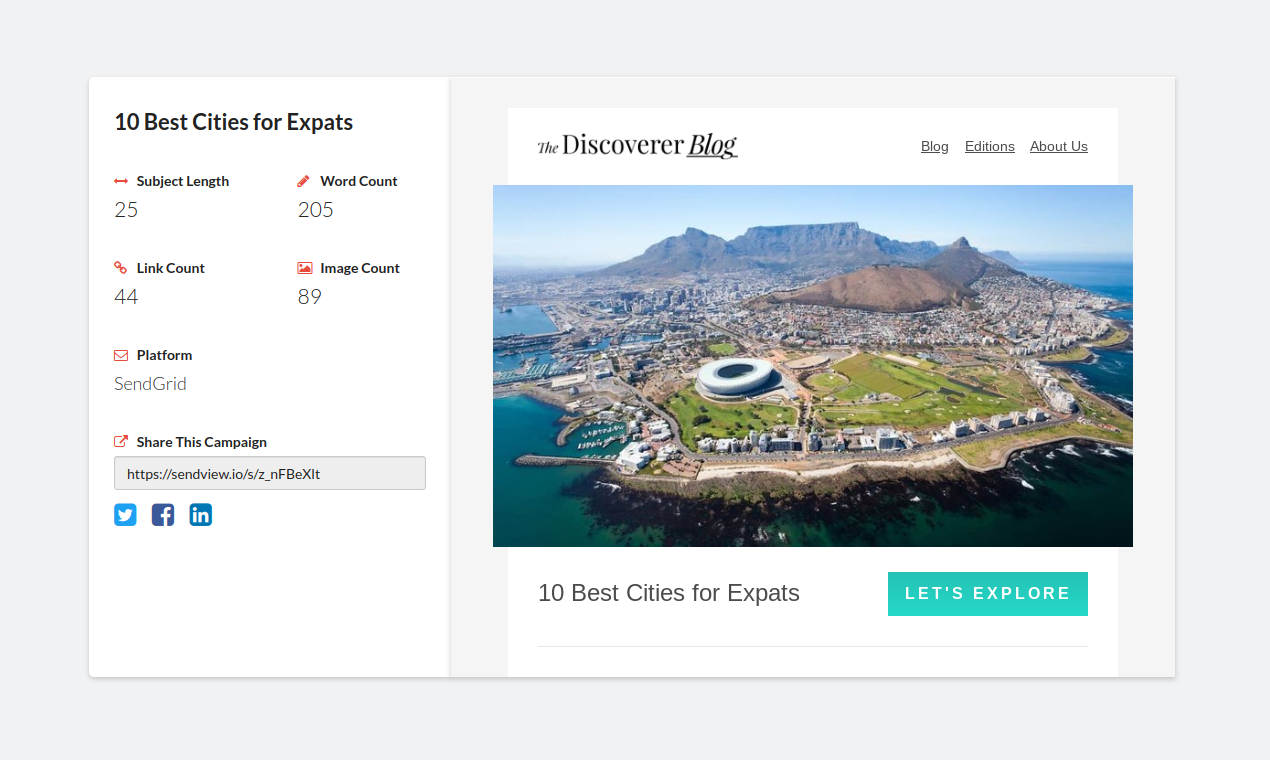Click the SendGrid platform name
1270x760 pixels.
pyautogui.click(x=150, y=384)
